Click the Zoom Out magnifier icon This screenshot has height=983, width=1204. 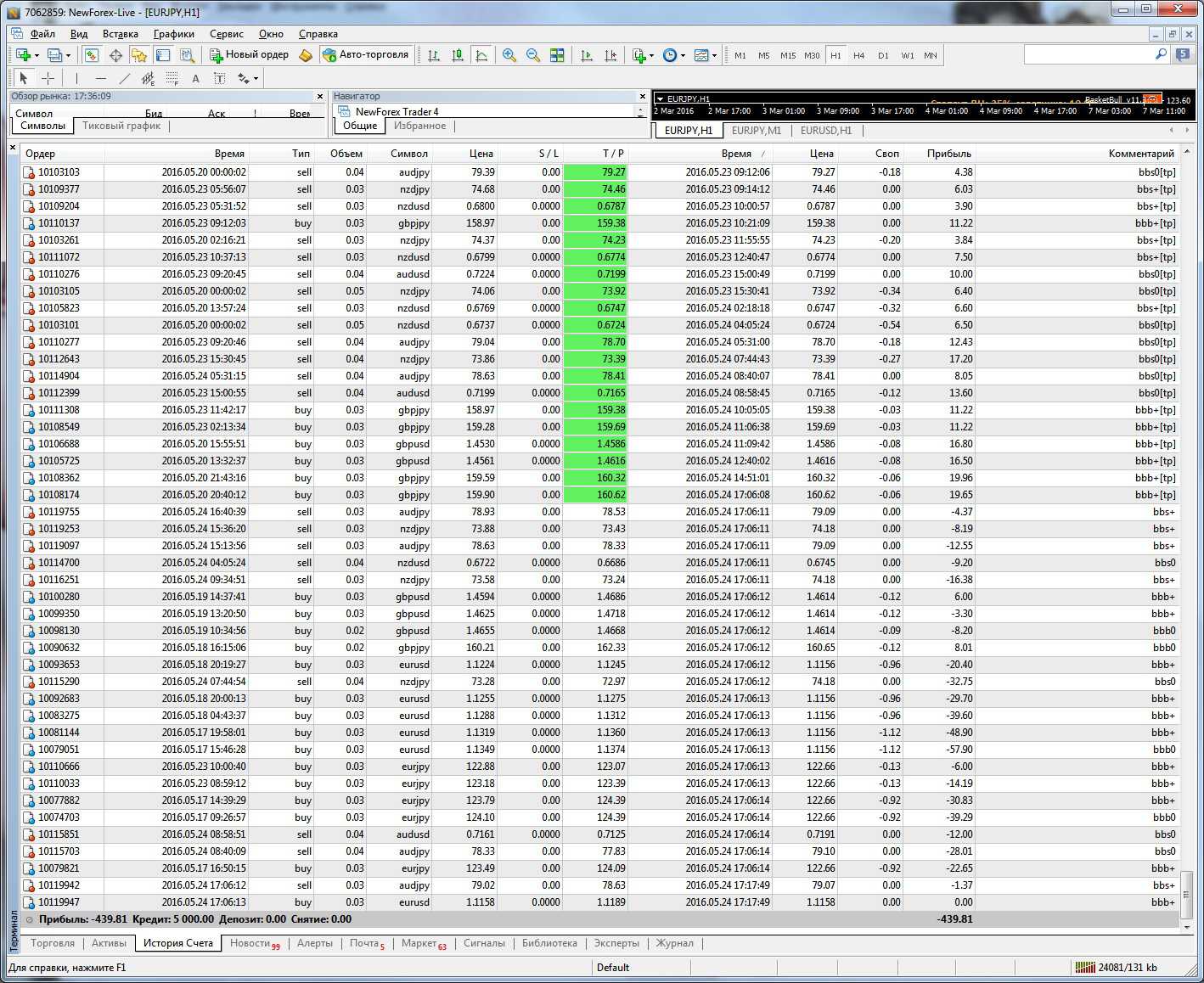tap(533, 55)
